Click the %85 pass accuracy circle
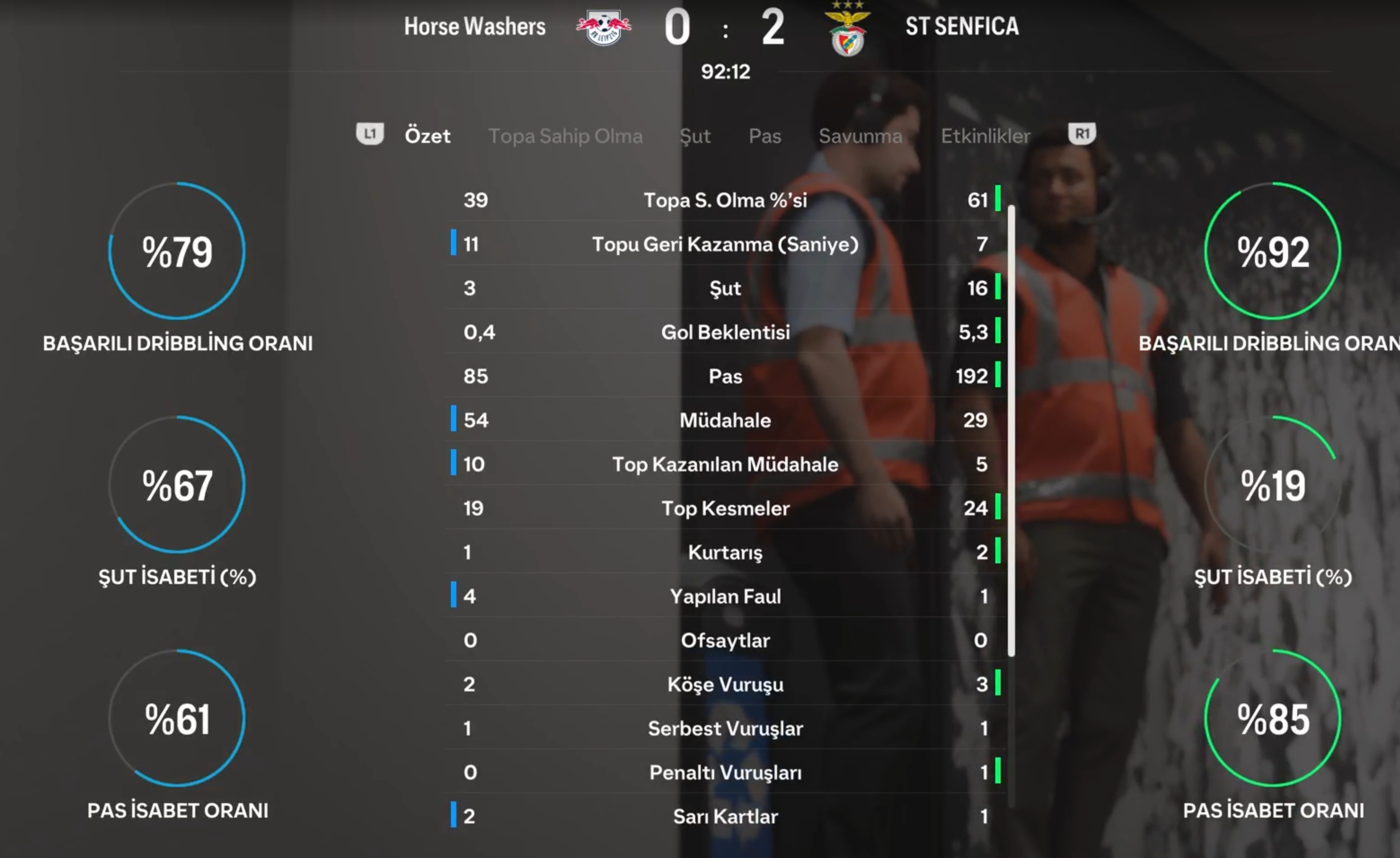The width and height of the screenshot is (1400, 858). click(1273, 718)
